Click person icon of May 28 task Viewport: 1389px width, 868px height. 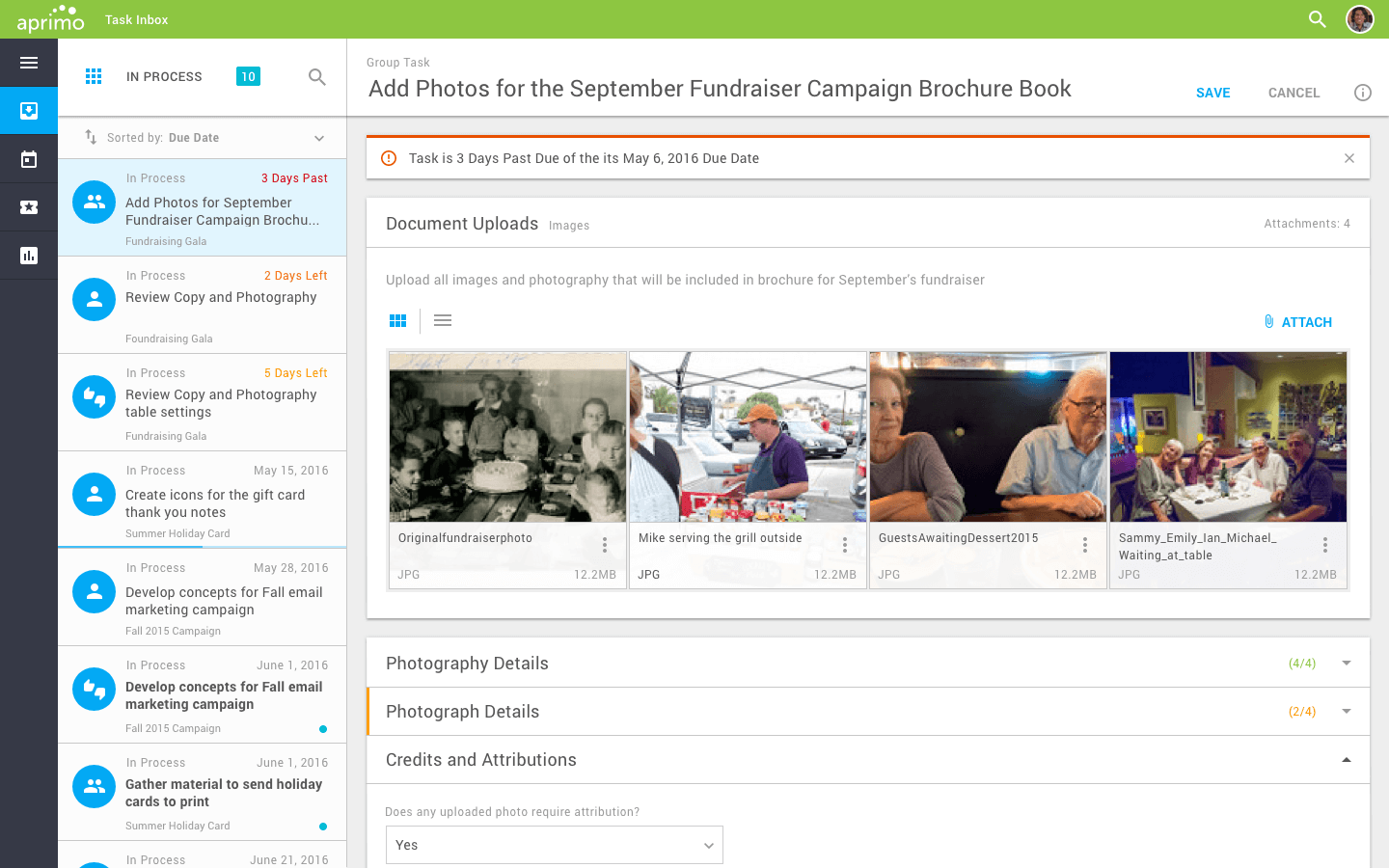pos(95,592)
